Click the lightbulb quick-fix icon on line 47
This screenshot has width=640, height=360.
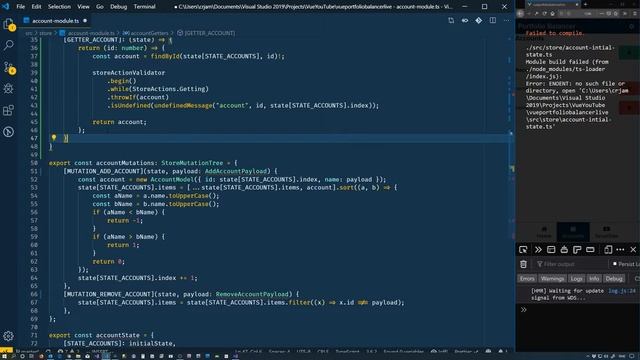point(54,138)
